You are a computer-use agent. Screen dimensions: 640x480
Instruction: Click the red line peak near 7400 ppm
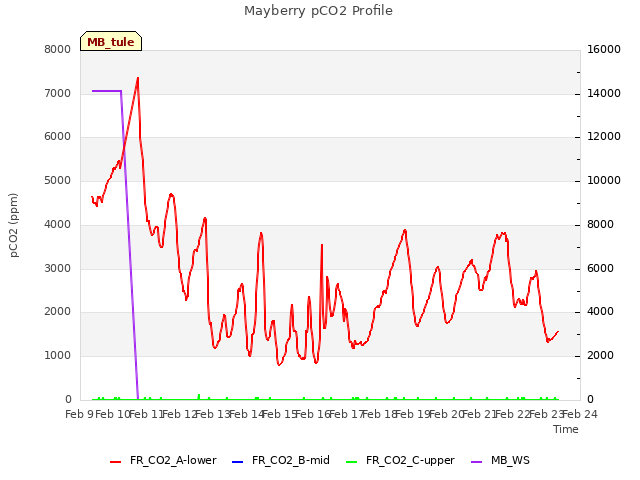(138, 78)
